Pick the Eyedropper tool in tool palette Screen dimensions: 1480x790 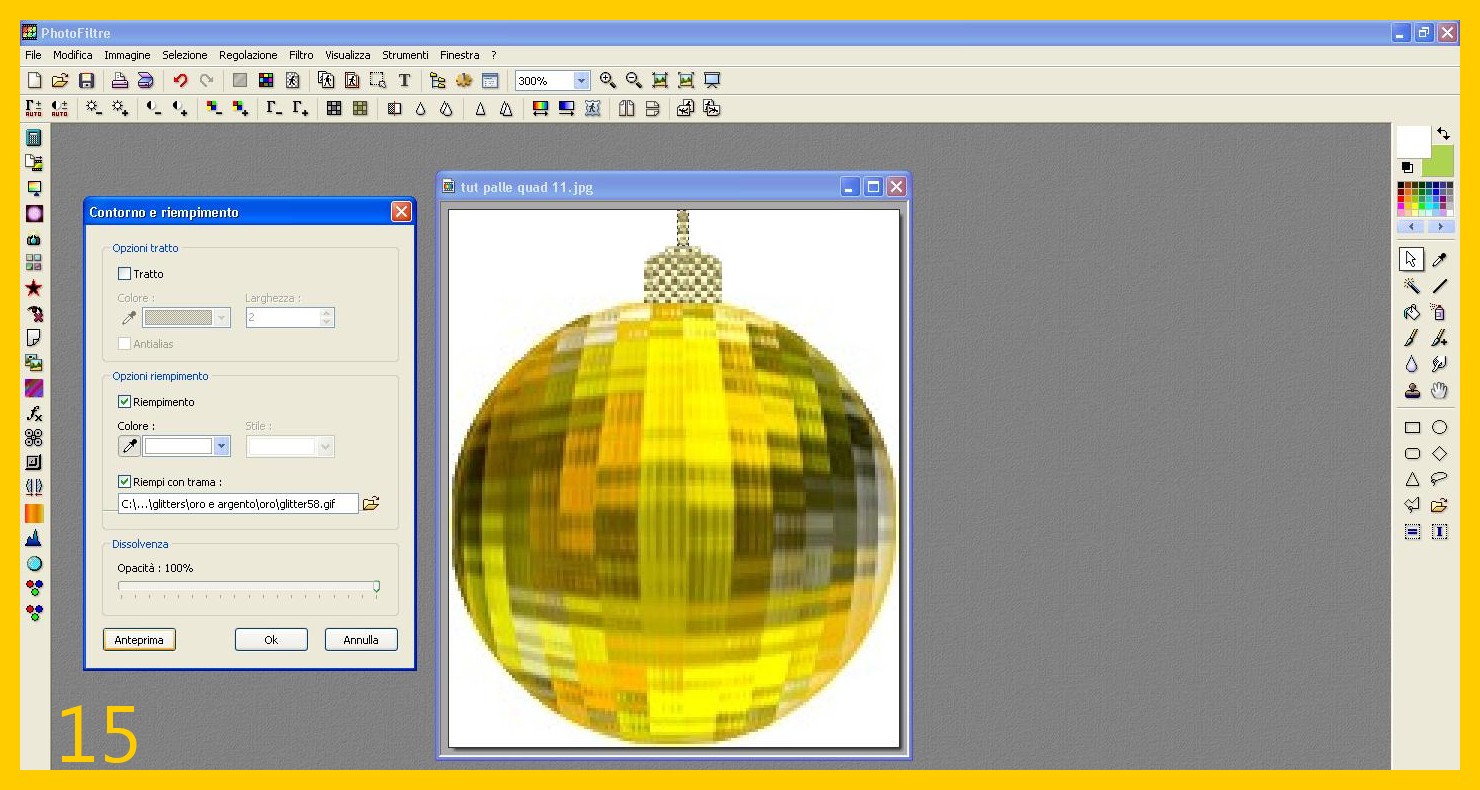pos(1440,260)
